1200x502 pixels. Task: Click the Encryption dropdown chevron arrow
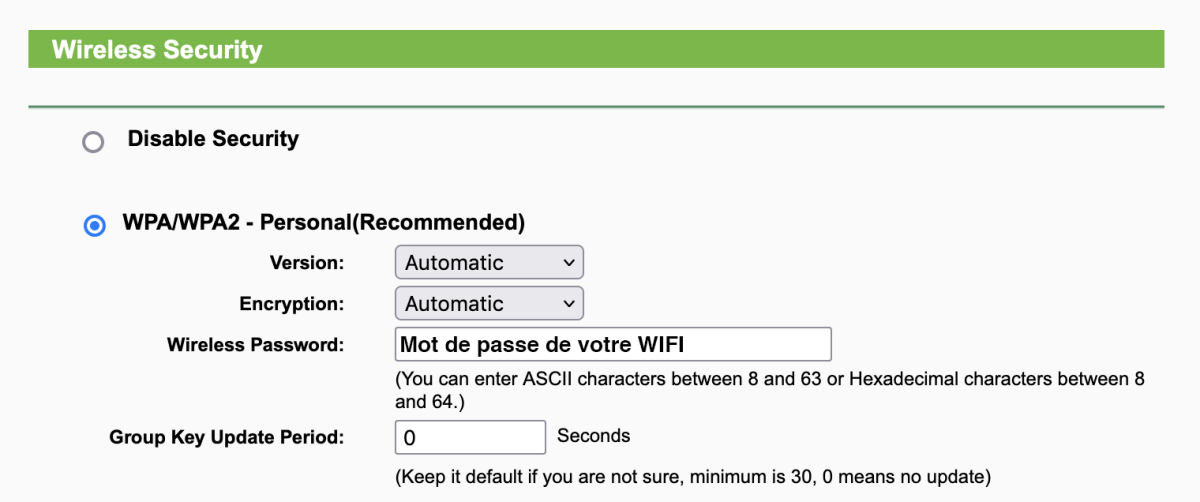[x=568, y=304]
